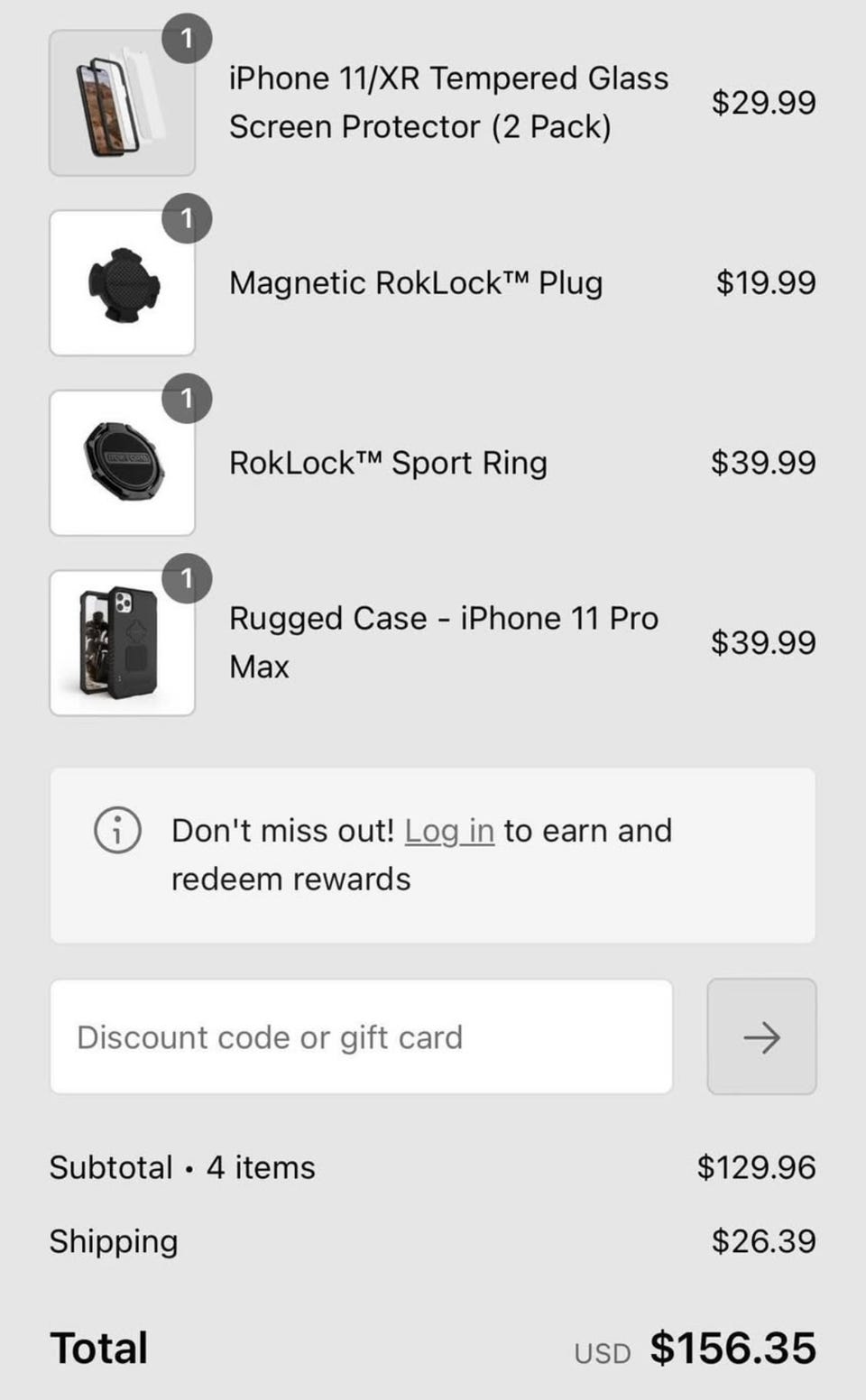Click the Subtotal 4 items label
Viewport: 866px width, 1400px height.
click(x=182, y=1167)
